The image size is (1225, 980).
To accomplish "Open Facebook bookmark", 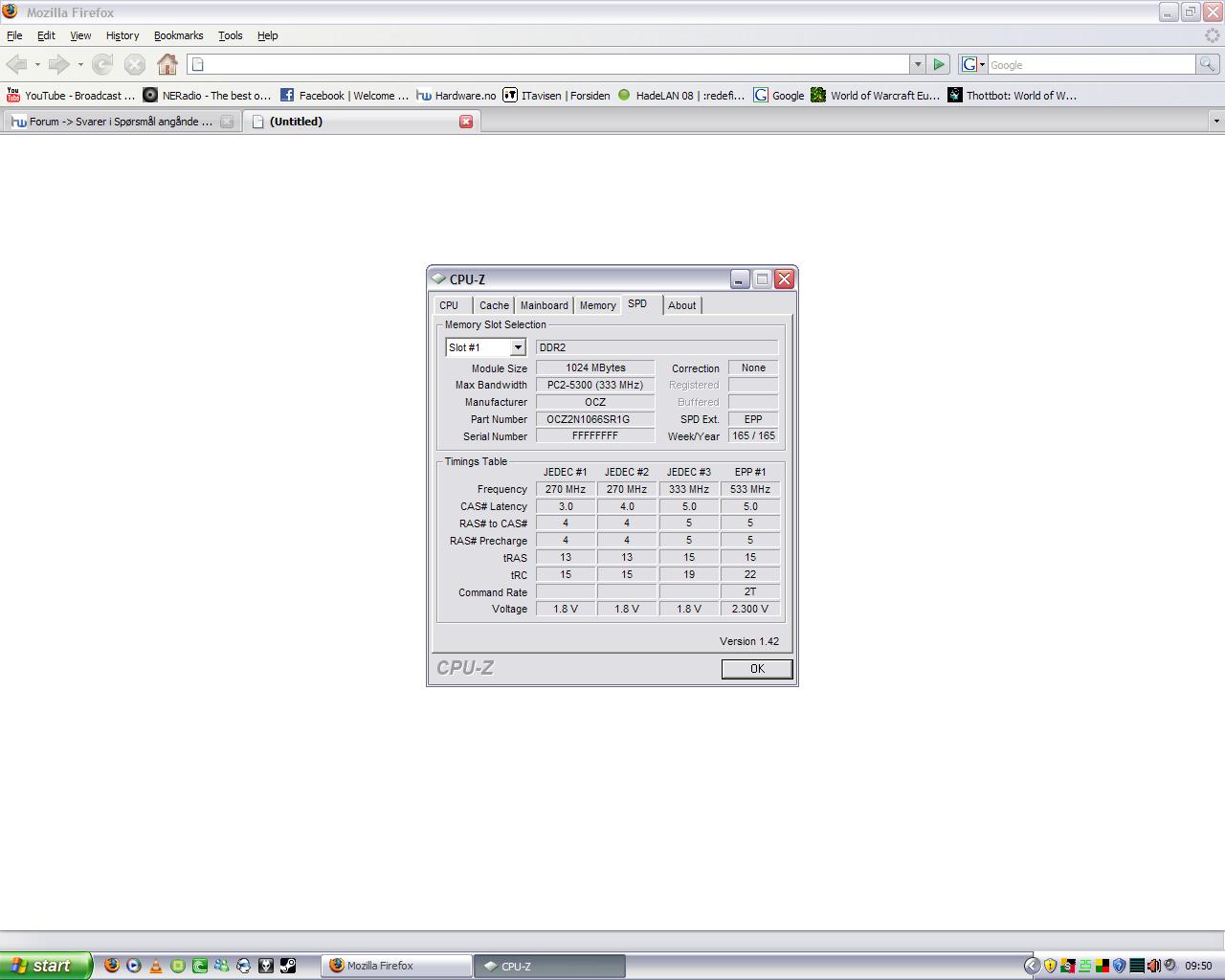I will (x=345, y=95).
